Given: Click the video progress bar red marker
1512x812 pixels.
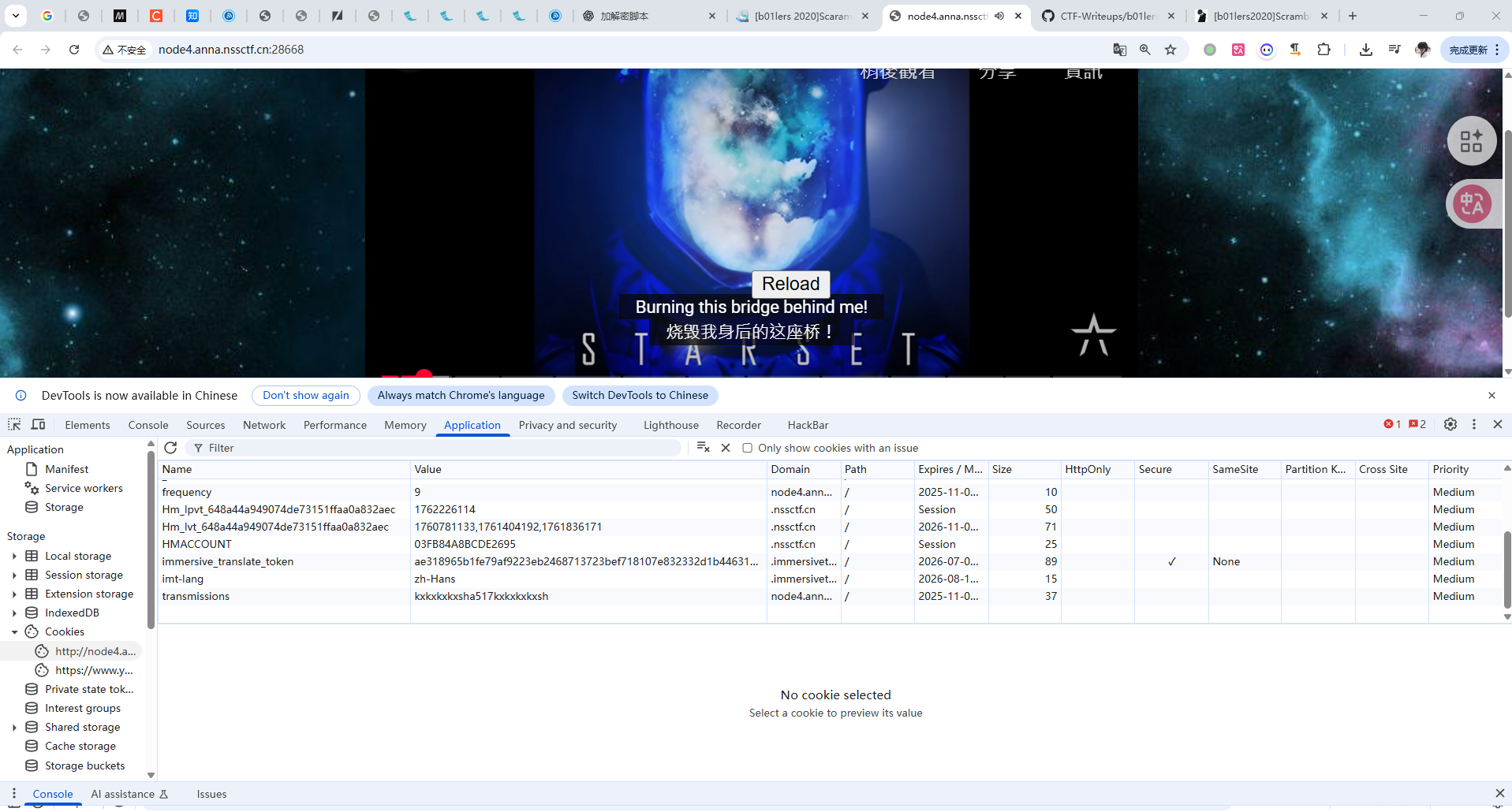Looking at the screenshot, I should pos(424,374).
